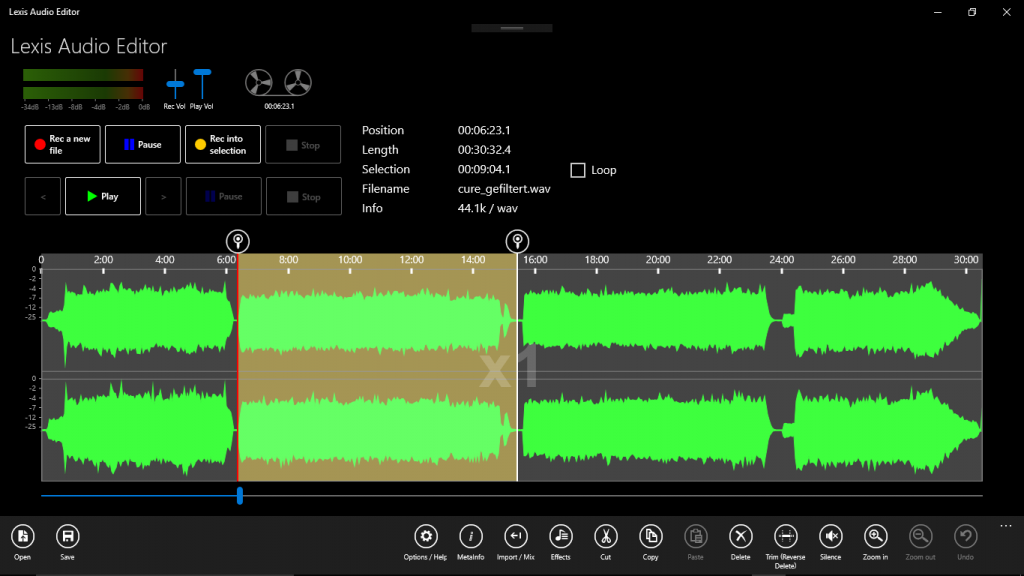Click the left selection pin marker
The image size is (1024, 576).
(239, 240)
